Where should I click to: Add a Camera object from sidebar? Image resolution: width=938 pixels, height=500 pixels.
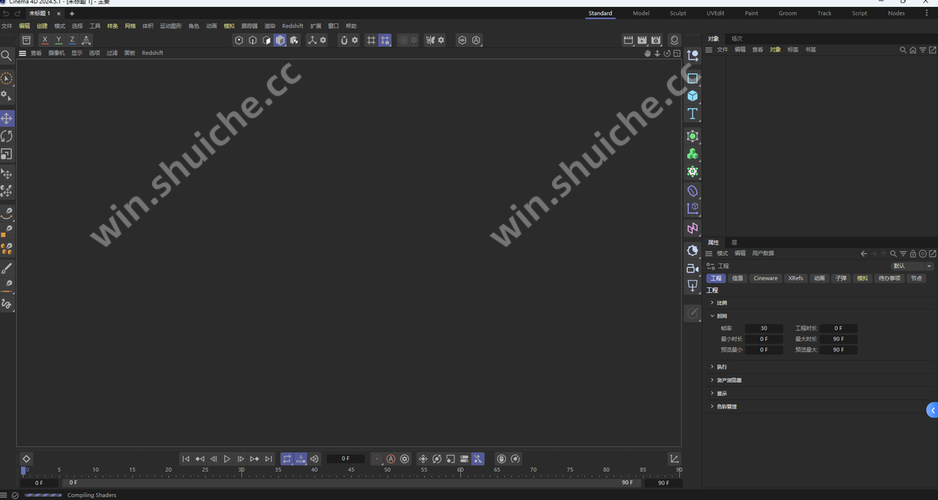[x=692, y=268]
